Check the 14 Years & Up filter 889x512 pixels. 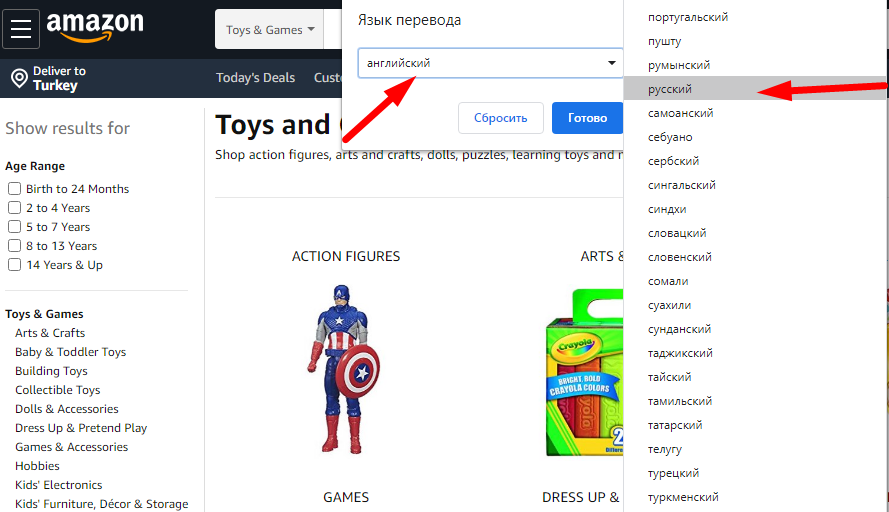tap(14, 265)
